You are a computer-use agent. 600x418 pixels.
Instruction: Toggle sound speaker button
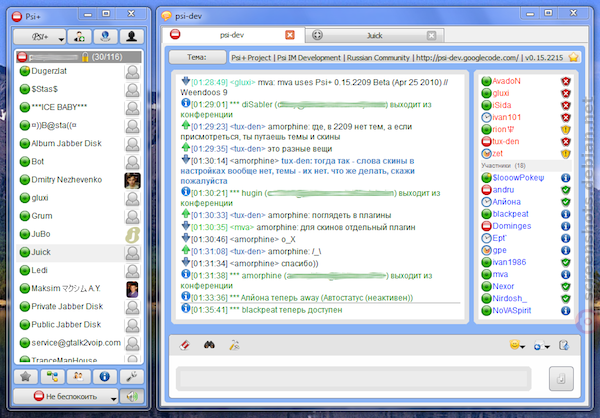[132, 397]
